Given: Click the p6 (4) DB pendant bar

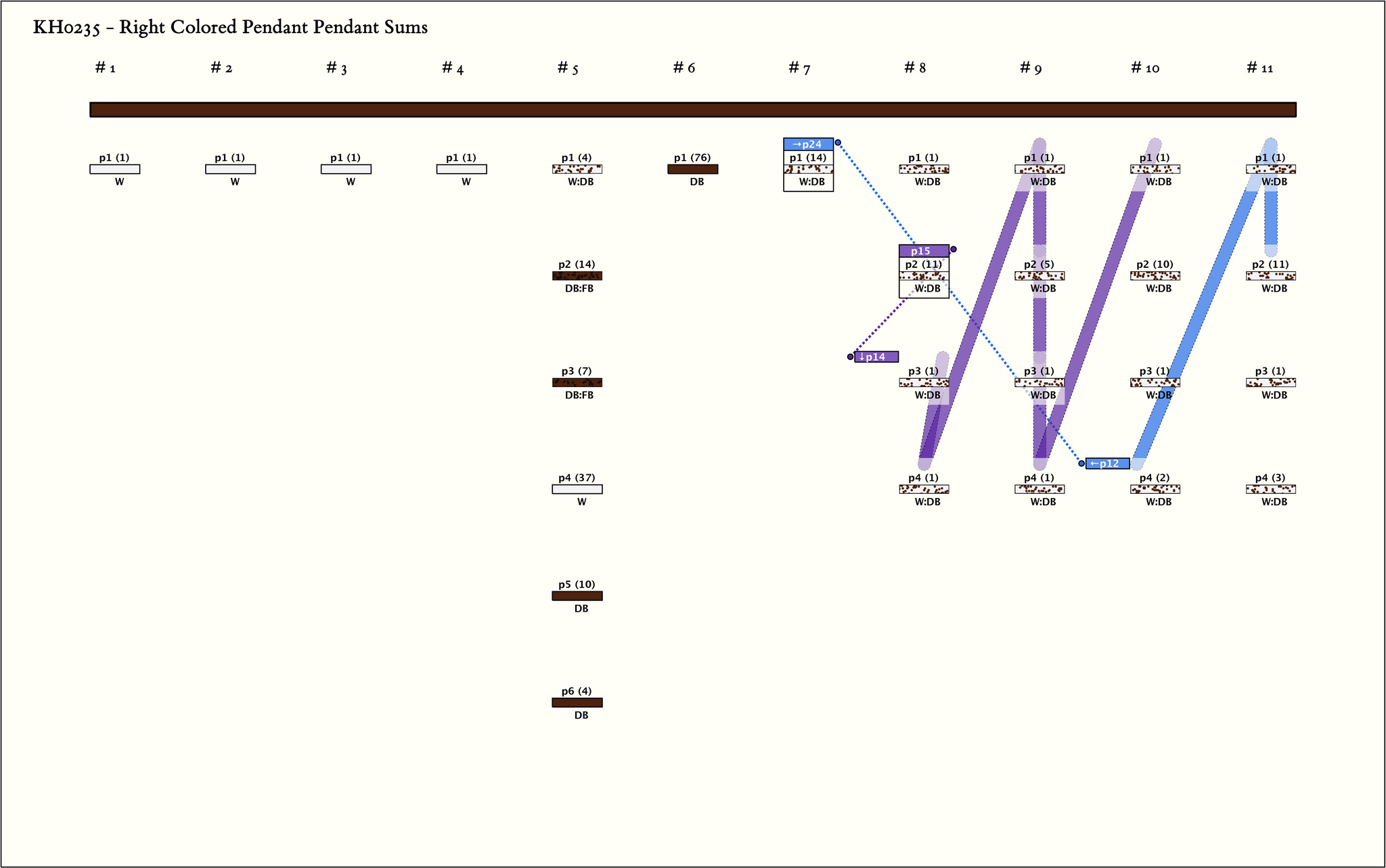Looking at the screenshot, I should click(577, 703).
